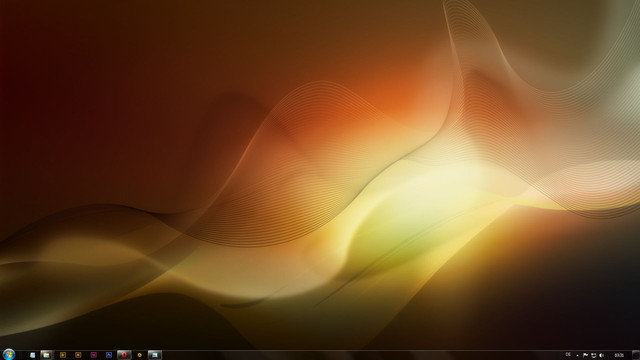The width and height of the screenshot is (640, 360).
Task: Launch the orange square Adobe icon
Action: pos(78,355)
